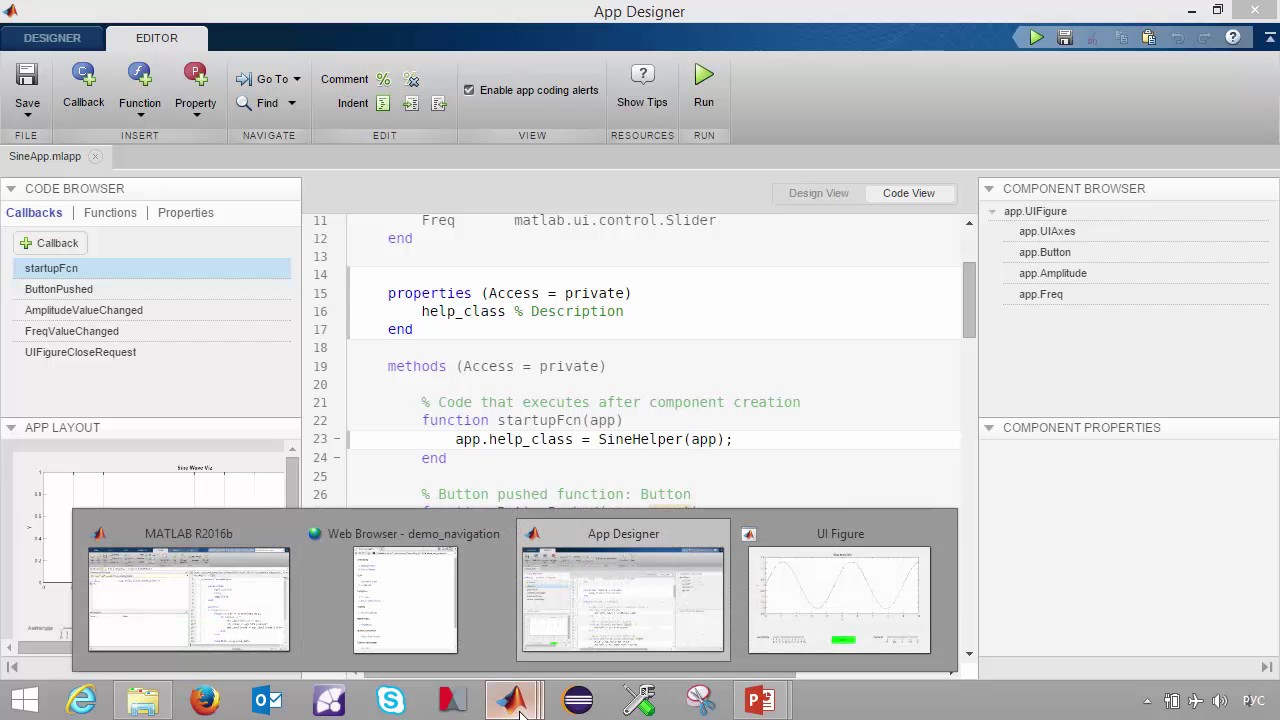Screen dimensions: 1280x720
Task: Switch to Design View
Action: pyautogui.click(x=818, y=193)
